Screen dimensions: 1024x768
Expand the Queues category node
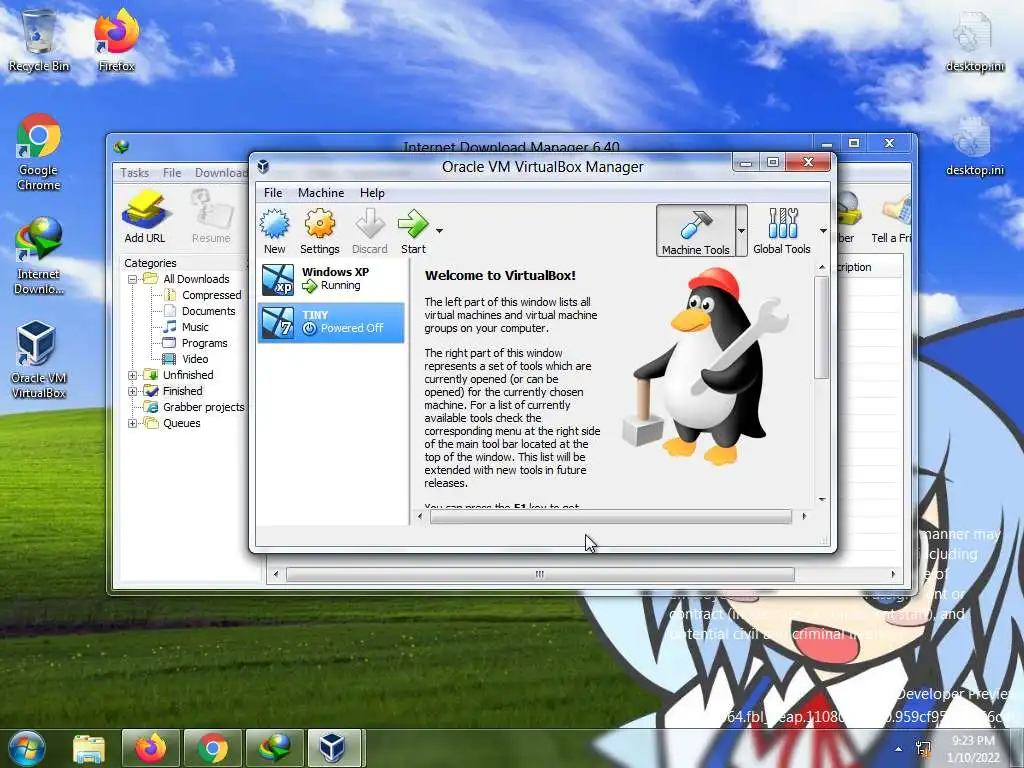point(133,423)
